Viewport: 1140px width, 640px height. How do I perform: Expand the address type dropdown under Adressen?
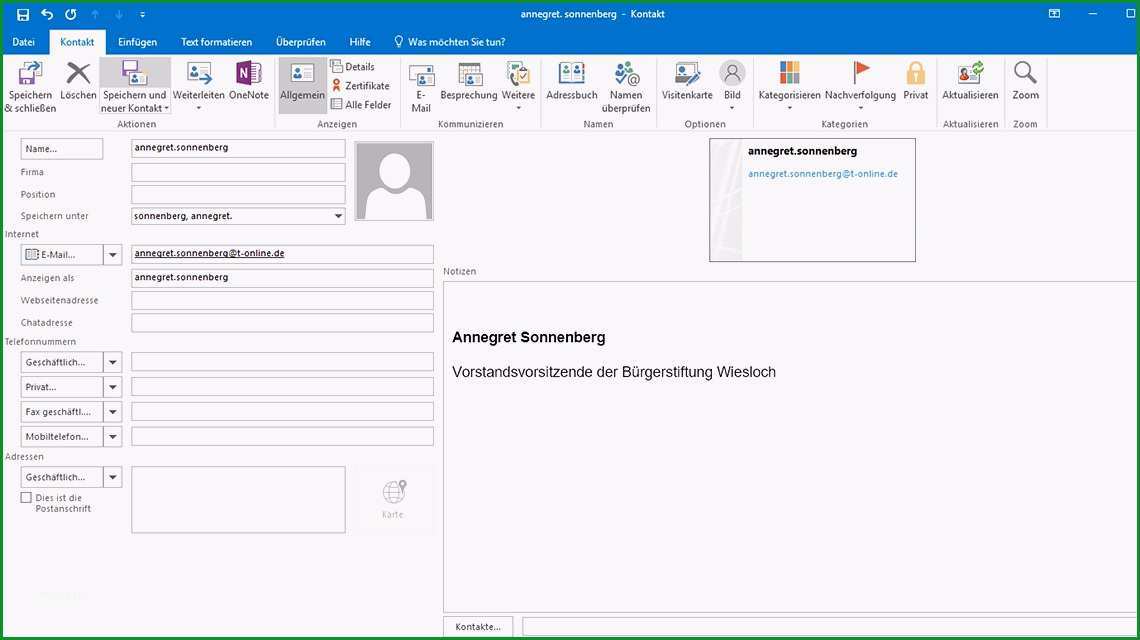pos(113,477)
